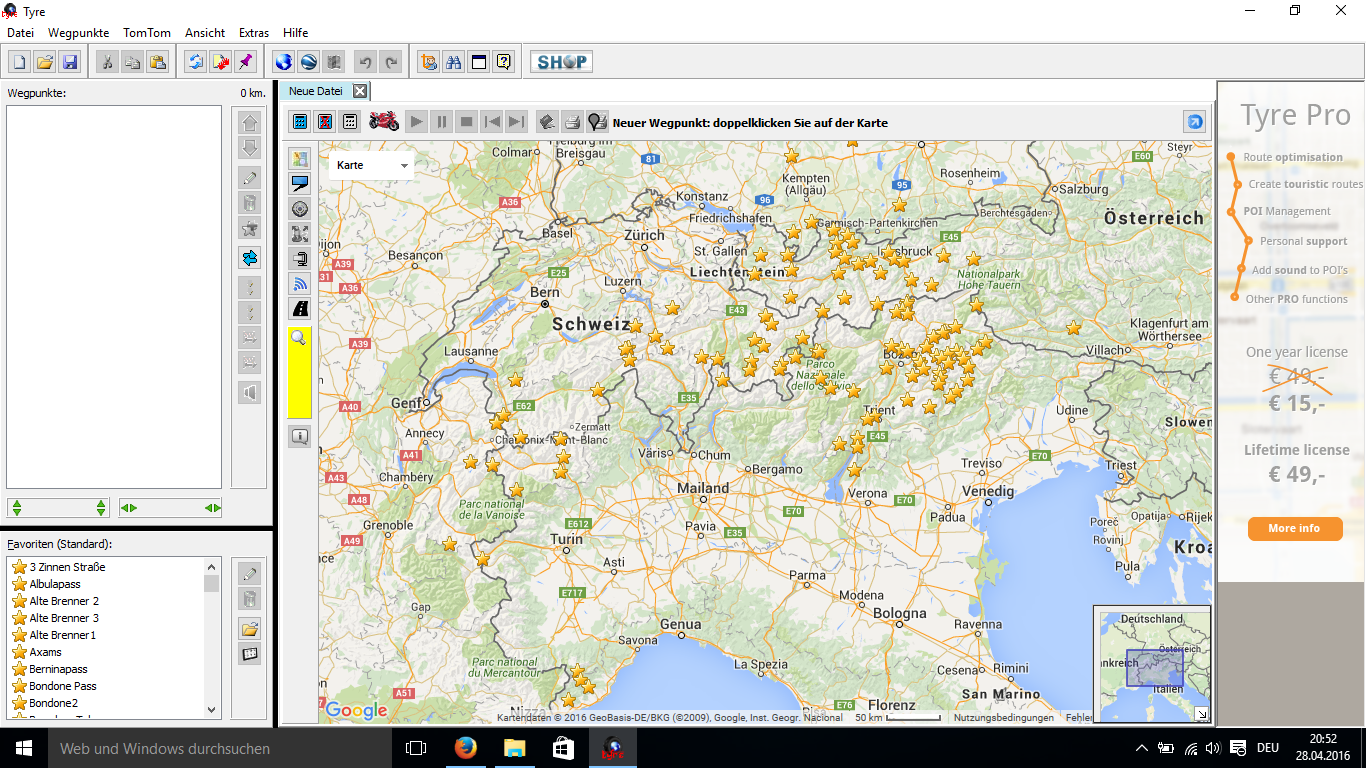Click the overview minimap thumbnail

click(x=1151, y=663)
